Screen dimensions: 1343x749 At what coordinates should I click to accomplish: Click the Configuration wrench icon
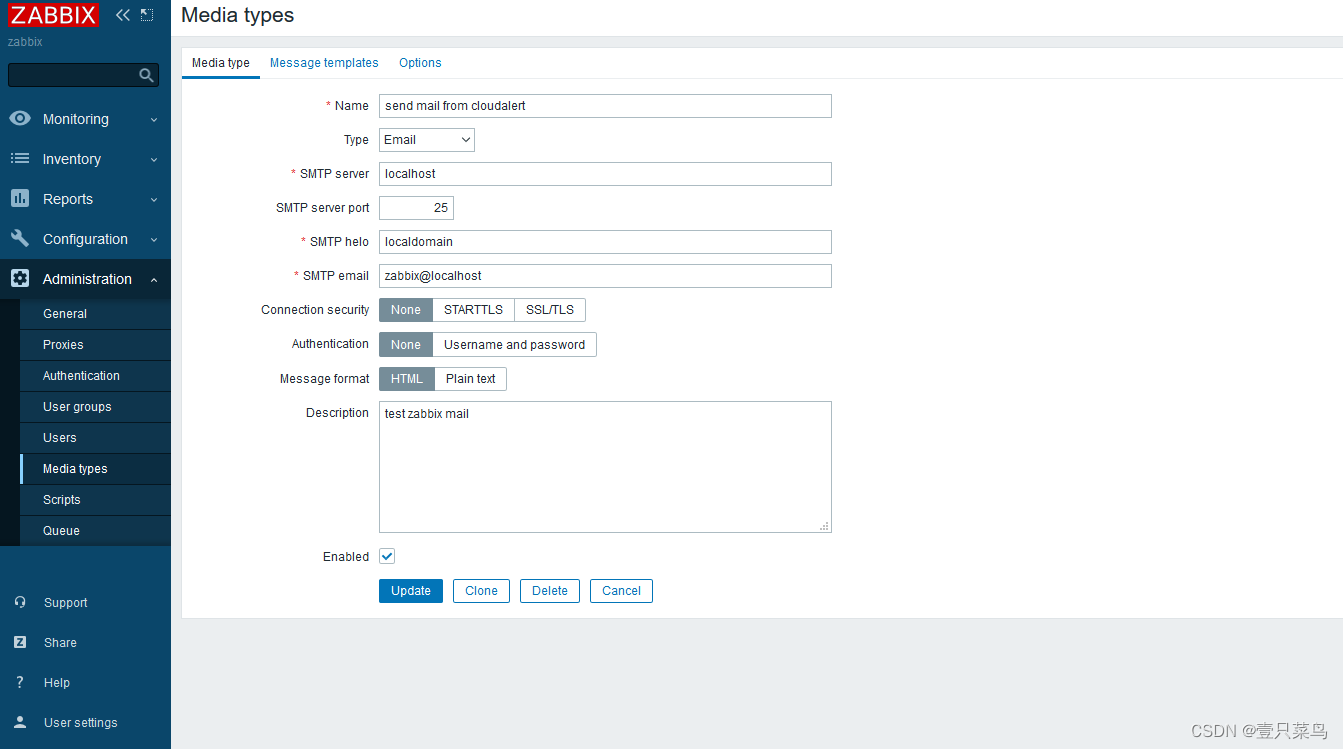point(20,238)
